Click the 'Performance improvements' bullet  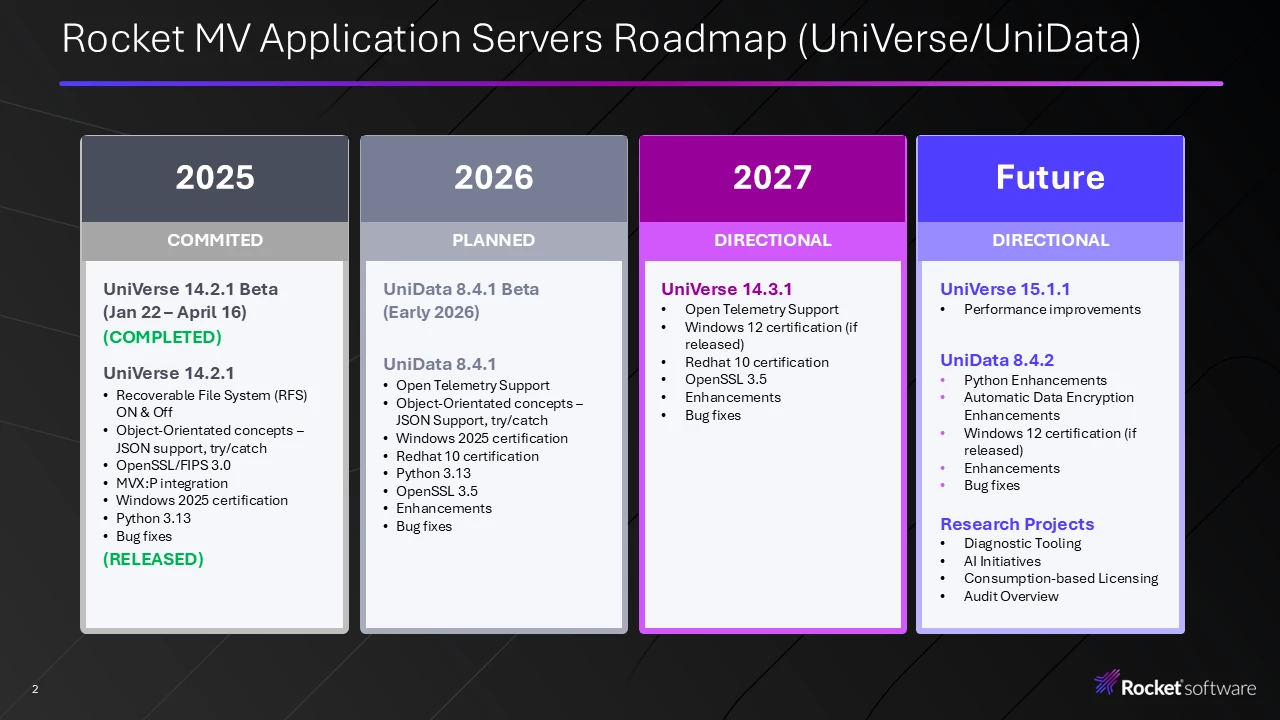[1052, 310]
